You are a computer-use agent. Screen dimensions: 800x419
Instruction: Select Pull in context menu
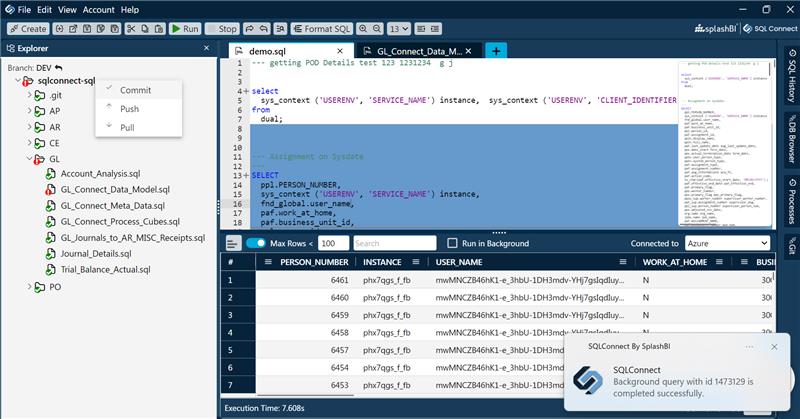138,127
